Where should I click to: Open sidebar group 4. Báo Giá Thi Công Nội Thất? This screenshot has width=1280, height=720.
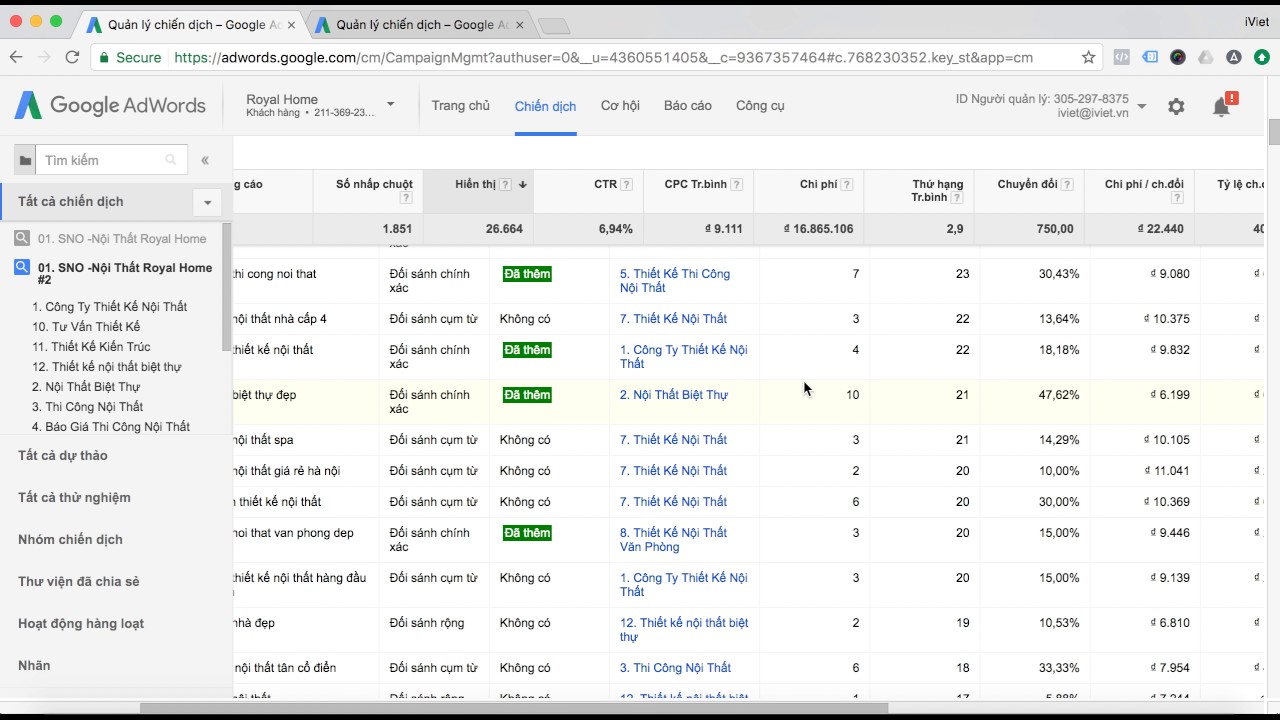click(111, 427)
